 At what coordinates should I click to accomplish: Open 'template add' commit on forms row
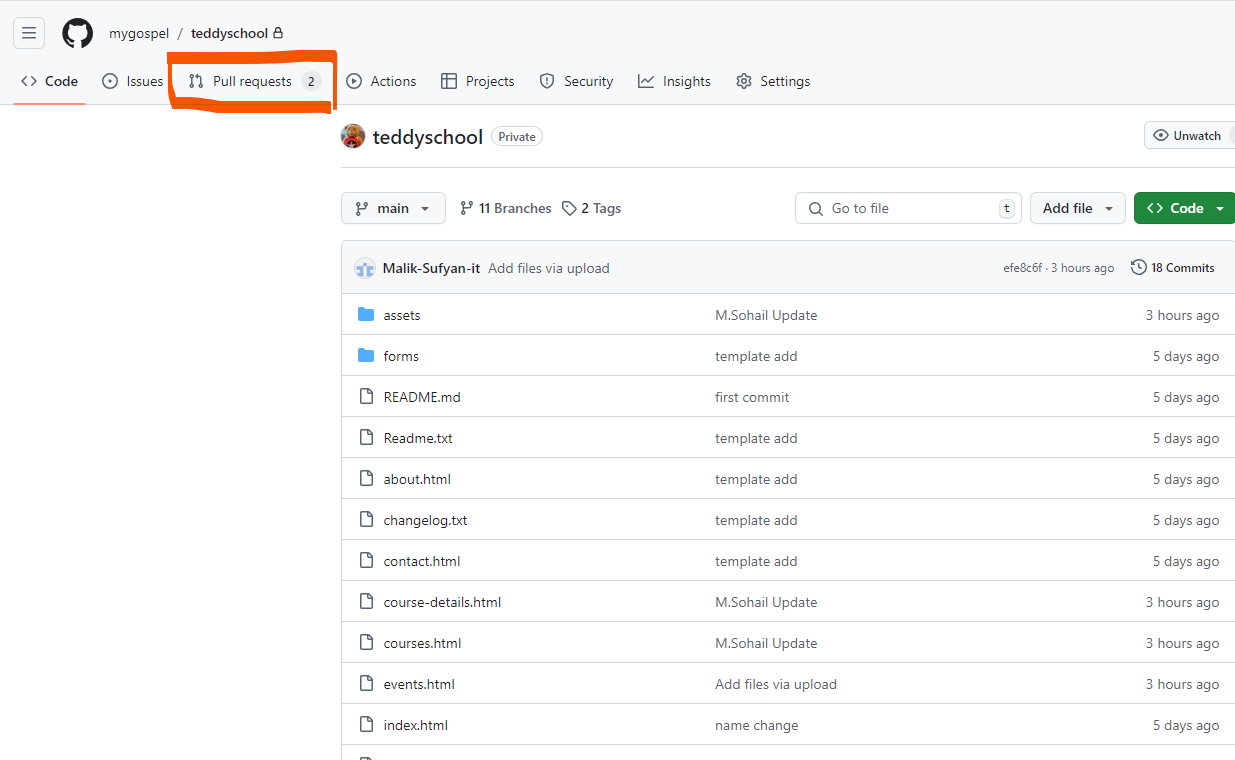tap(756, 356)
